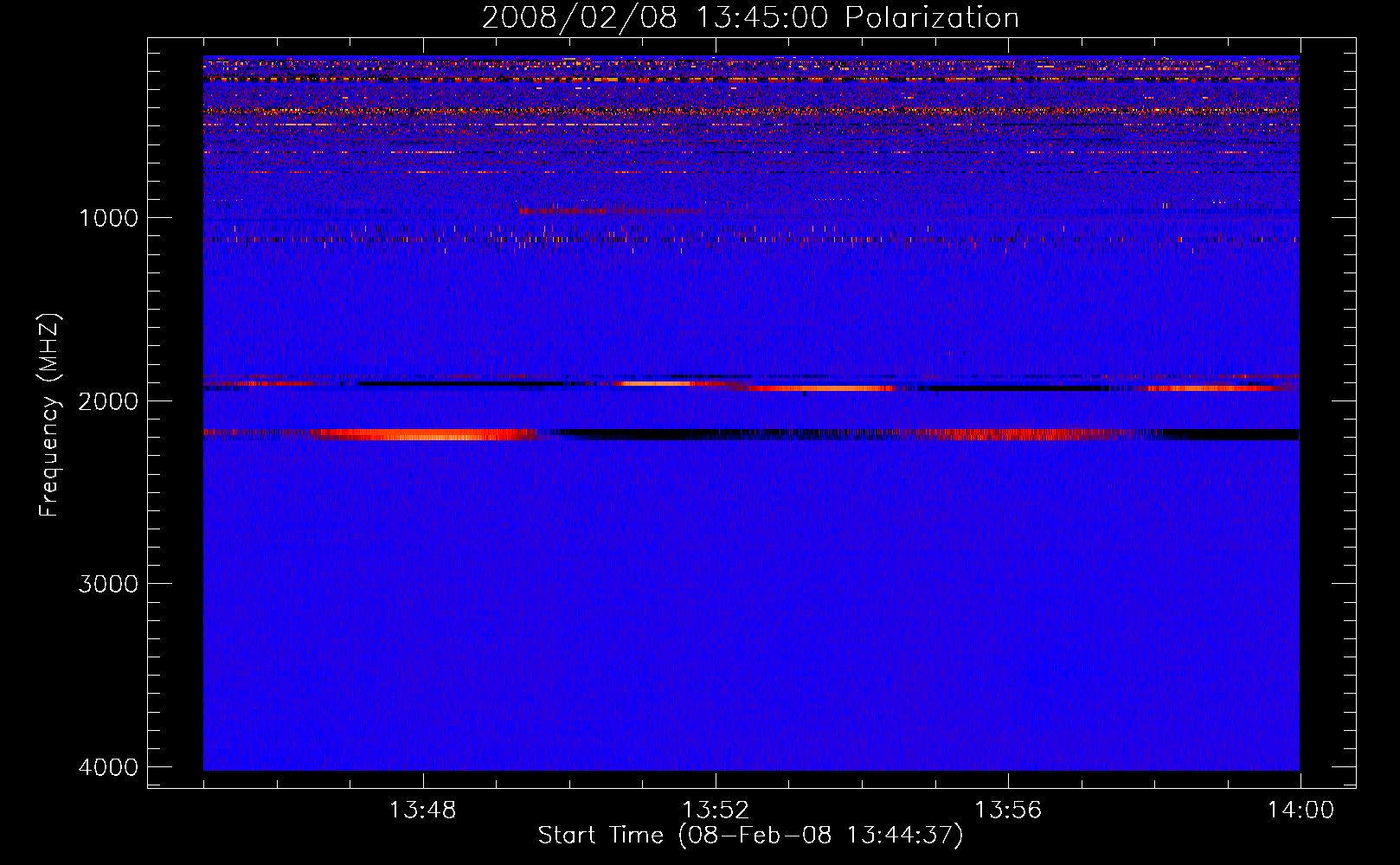The image size is (1400, 865).
Task: Click the plot title '2008/02/08 13:45:00 Polarization'
Action: click(750, 18)
